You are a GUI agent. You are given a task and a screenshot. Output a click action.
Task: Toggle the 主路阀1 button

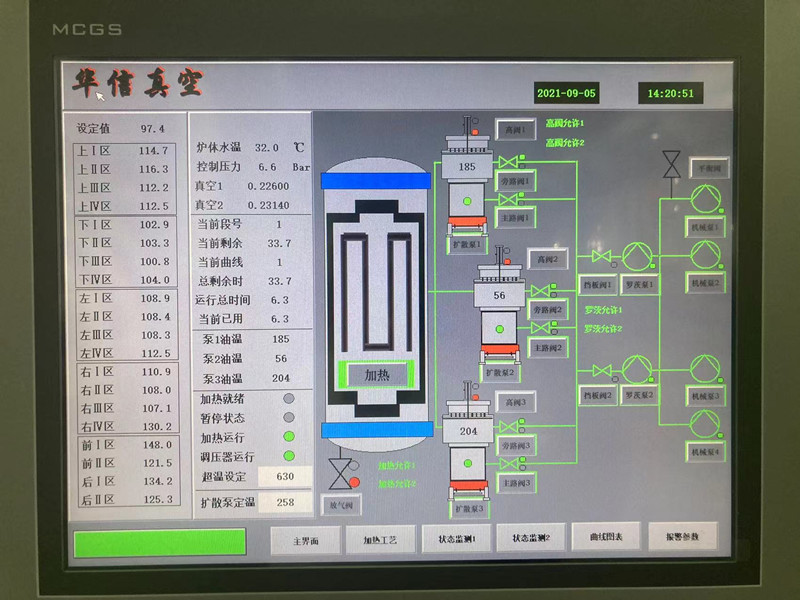[516, 218]
